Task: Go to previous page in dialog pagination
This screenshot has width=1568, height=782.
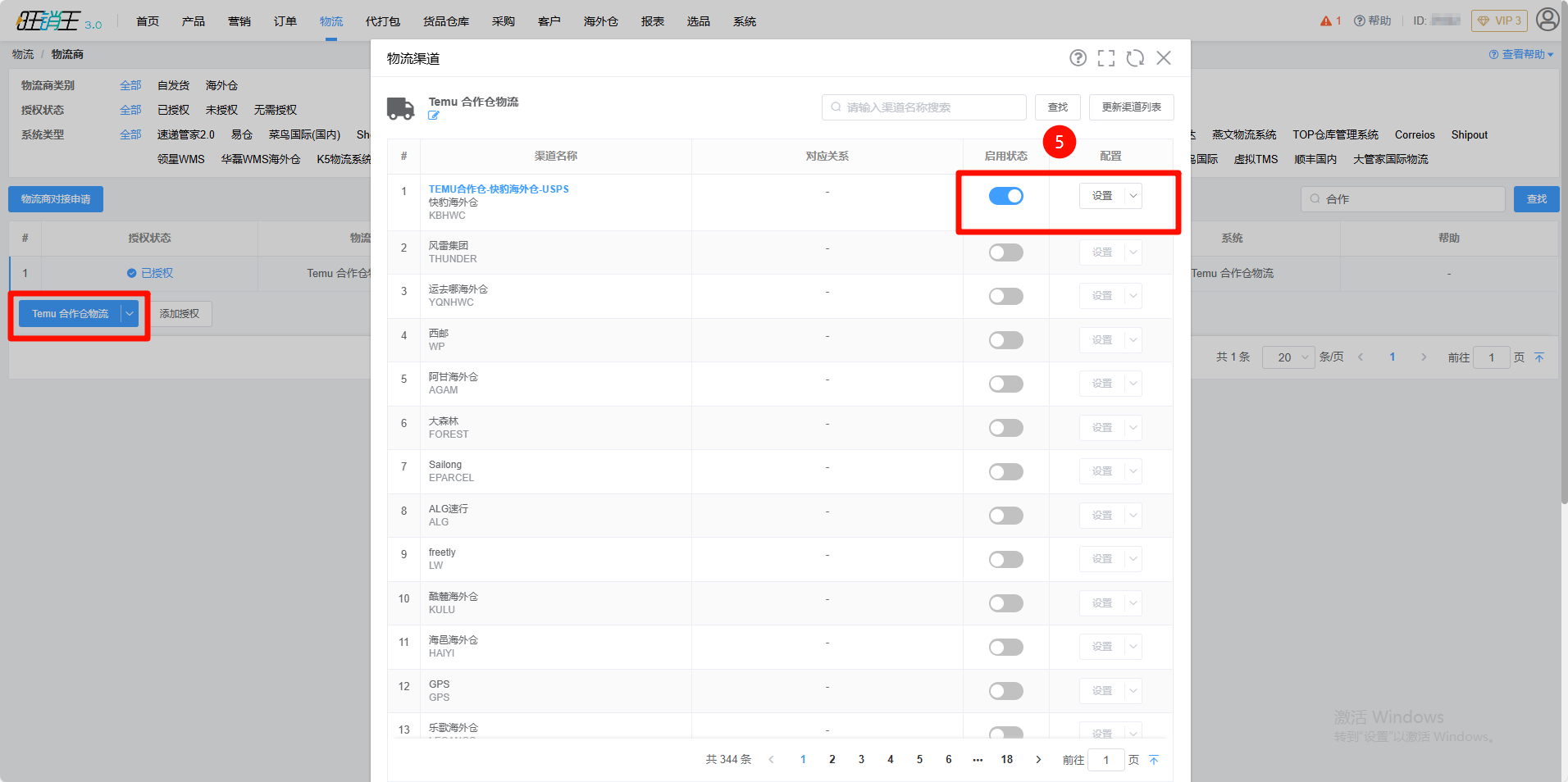Action: [771, 760]
